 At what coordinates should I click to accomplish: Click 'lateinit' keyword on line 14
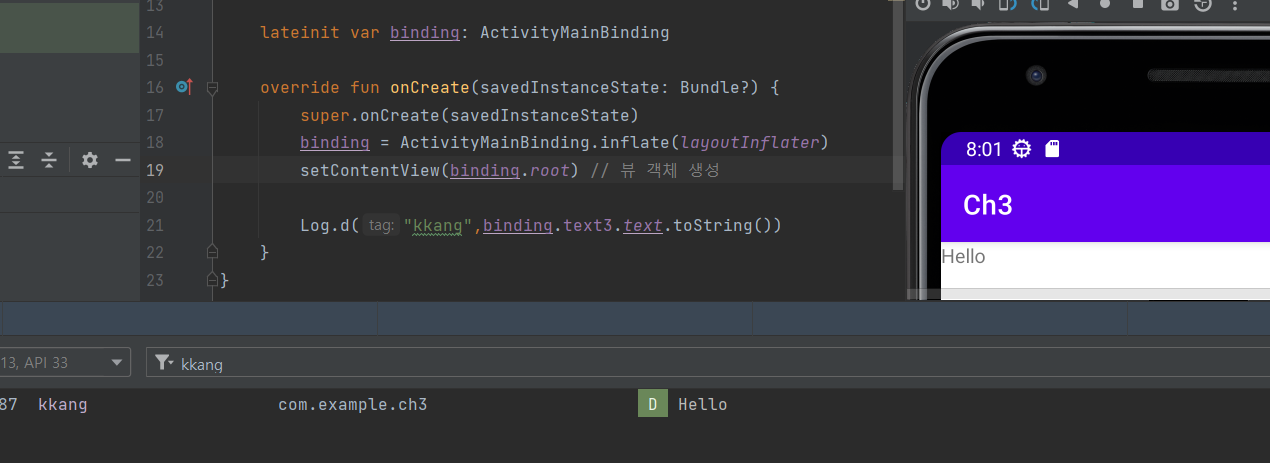point(300,33)
